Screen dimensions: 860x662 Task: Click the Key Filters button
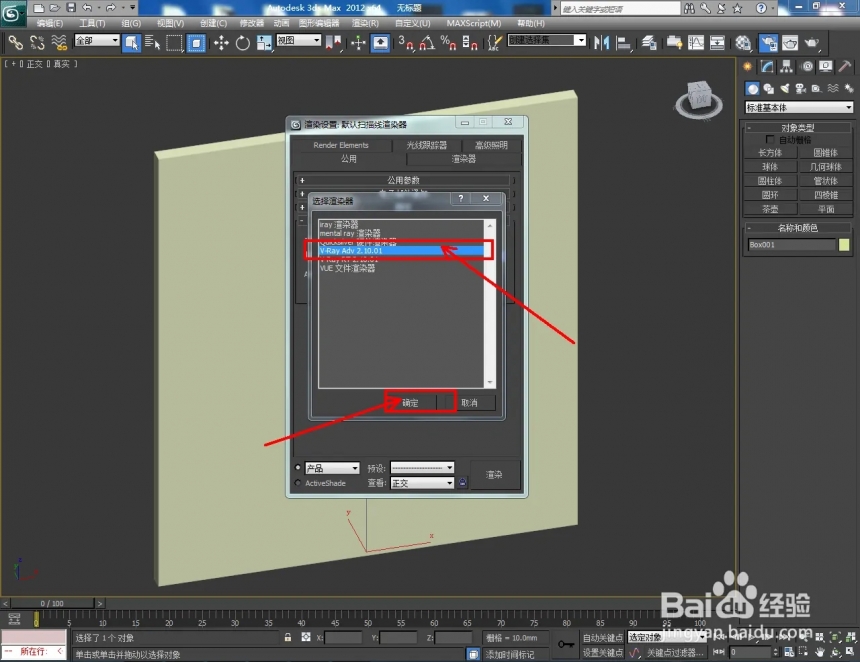click(x=674, y=652)
